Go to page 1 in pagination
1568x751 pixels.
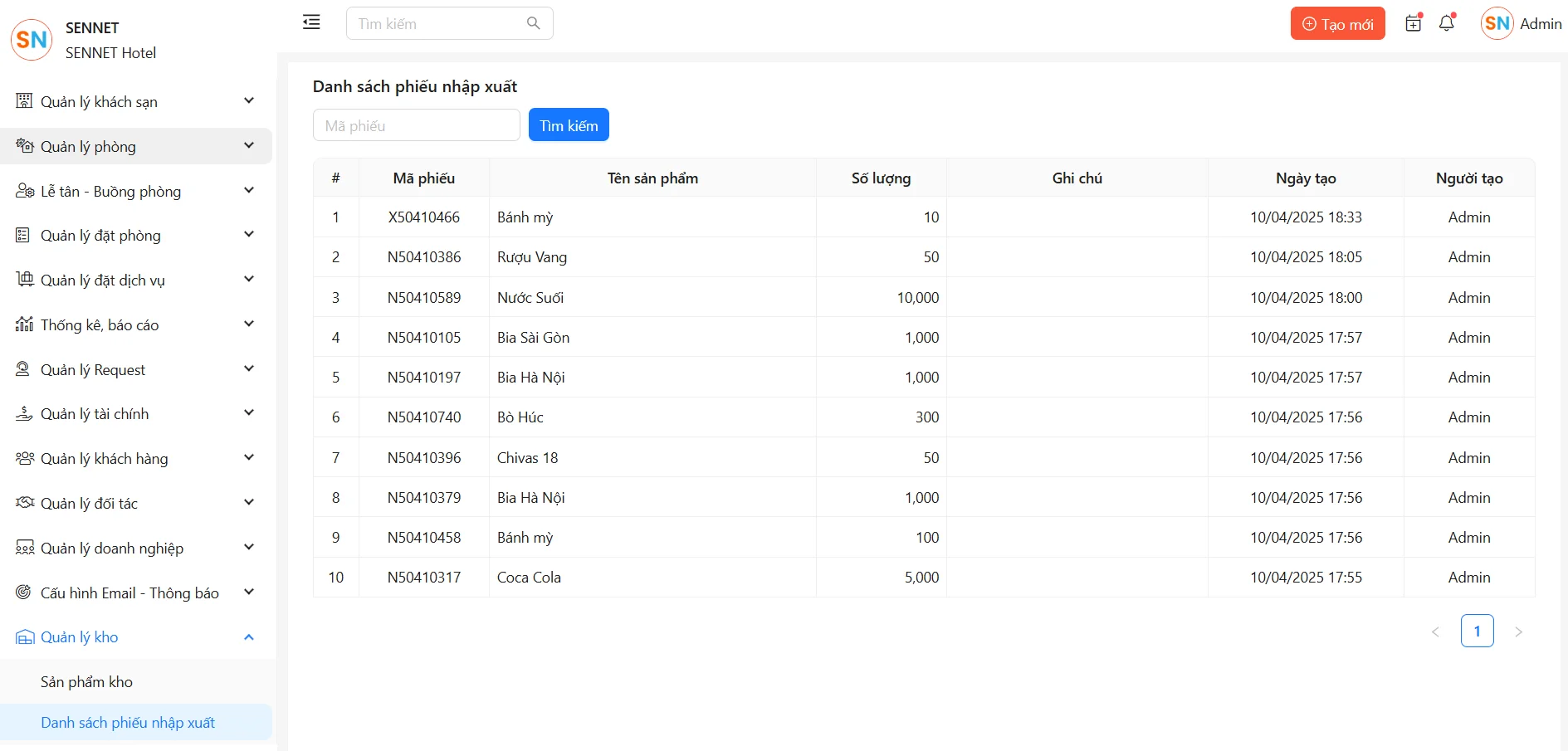pos(1477,632)
